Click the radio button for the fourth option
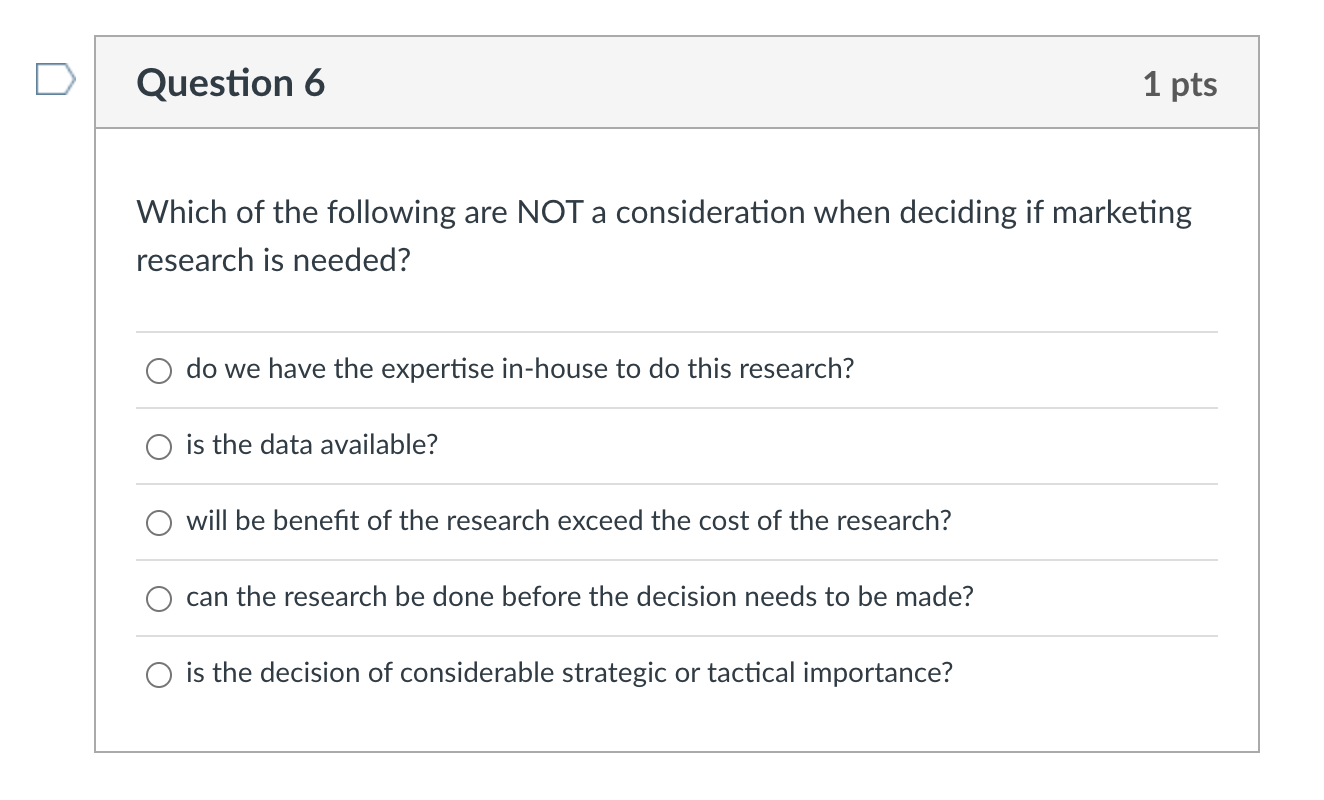This screenshot has height=800, width=1324. coord(158,598)
